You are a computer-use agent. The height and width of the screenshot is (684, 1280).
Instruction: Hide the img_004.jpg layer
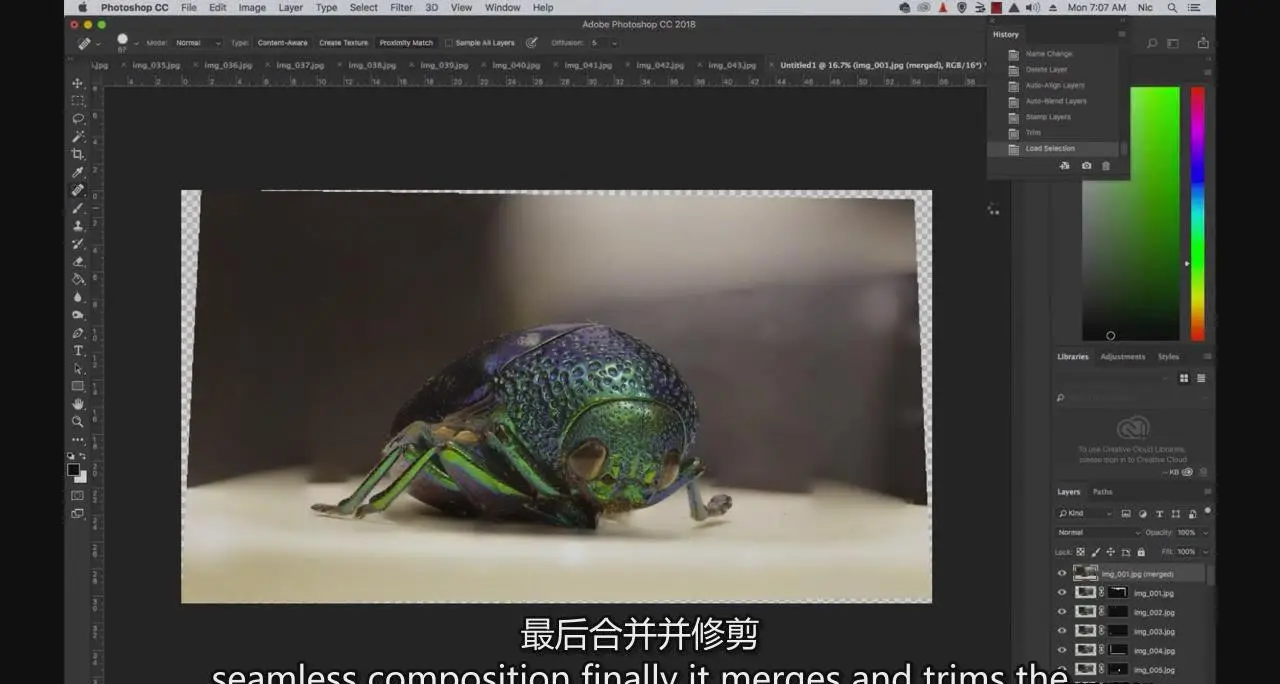(1062, 650)
